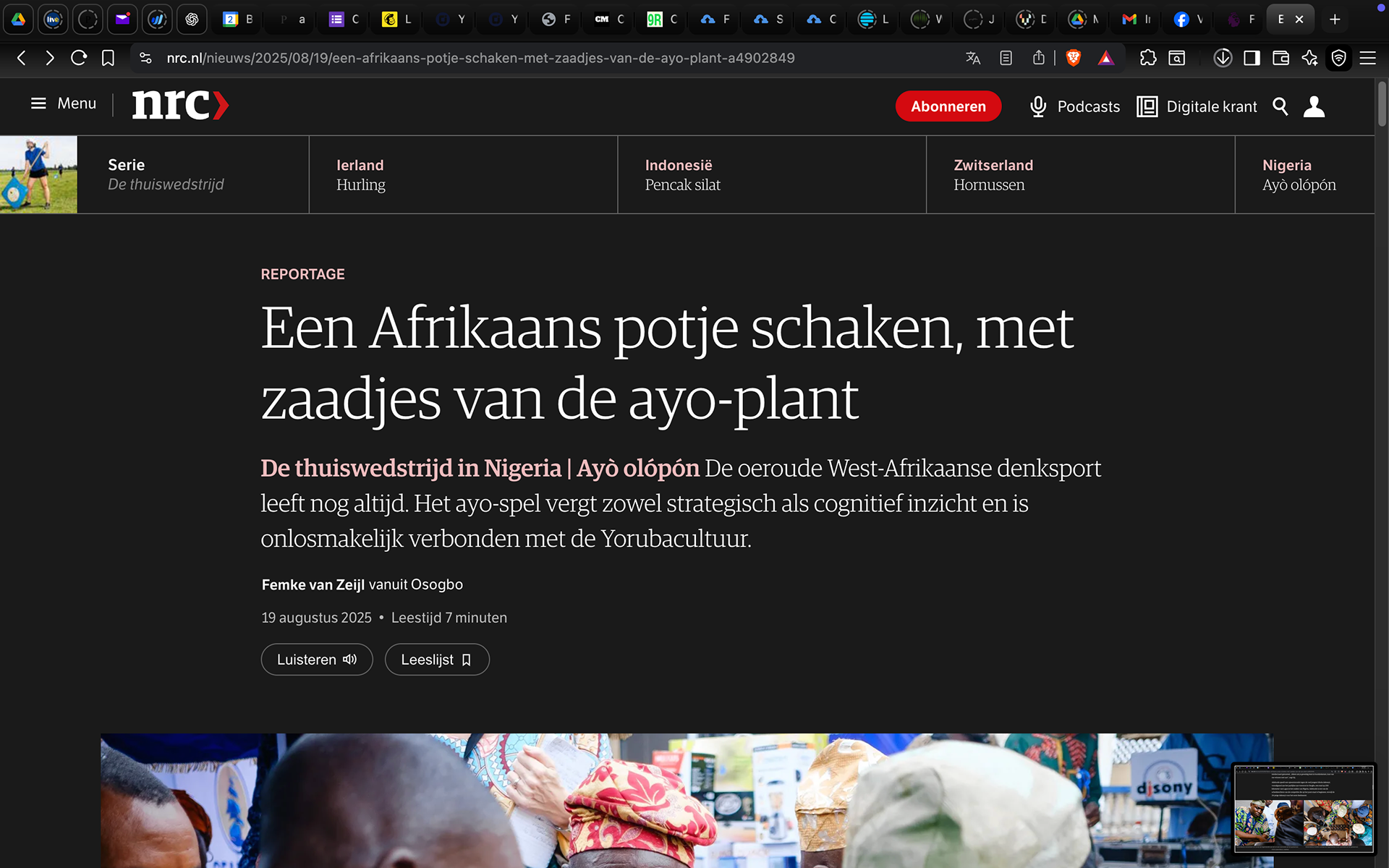Save article to Leeslijst
This screenshot has width=1389, height=868.
pyautogui.click(x=437, y=660)
